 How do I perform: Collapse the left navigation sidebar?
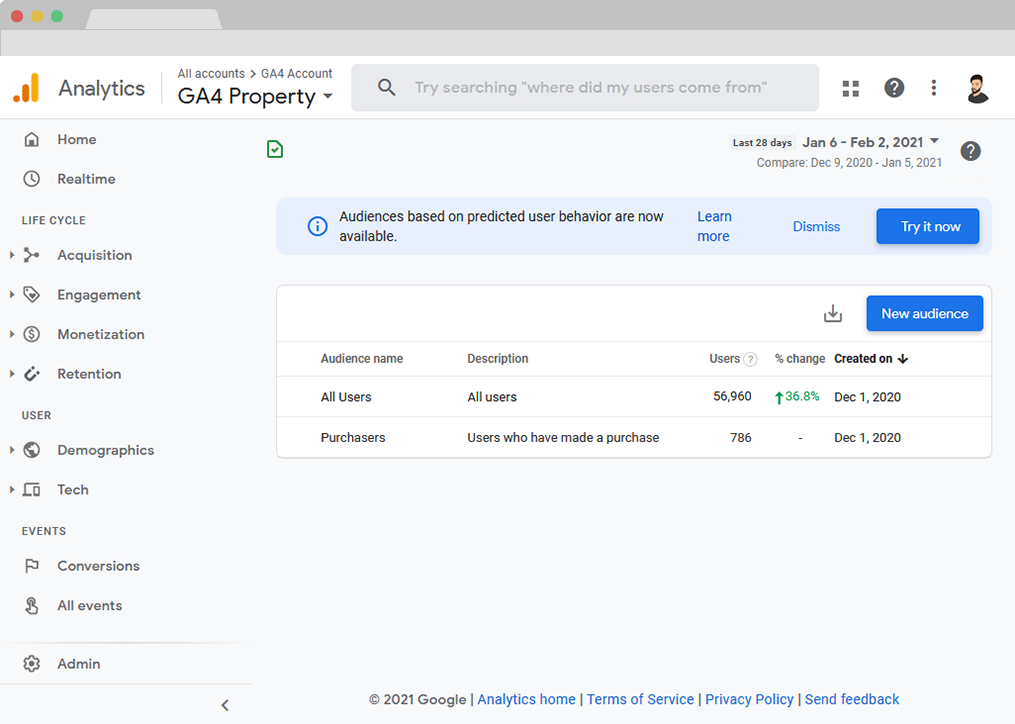pyautogui.click(x=225, y=705)
